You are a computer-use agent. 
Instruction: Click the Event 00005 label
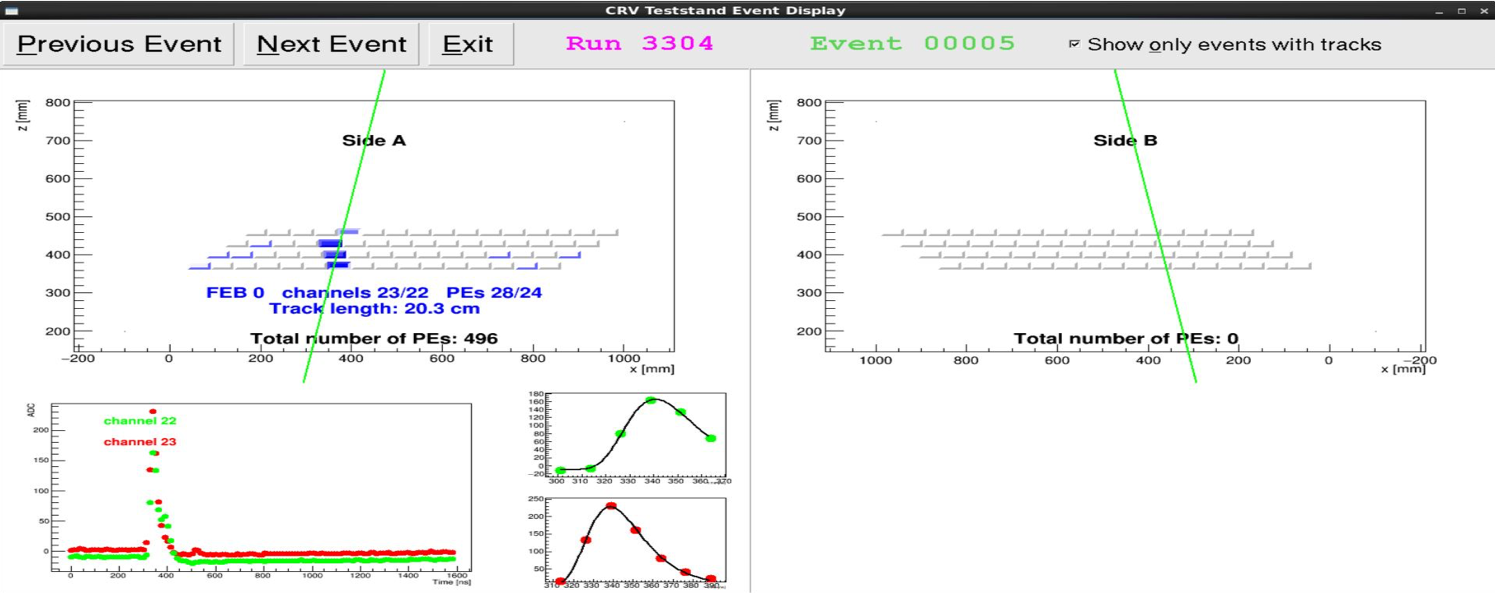pos(912,44)
